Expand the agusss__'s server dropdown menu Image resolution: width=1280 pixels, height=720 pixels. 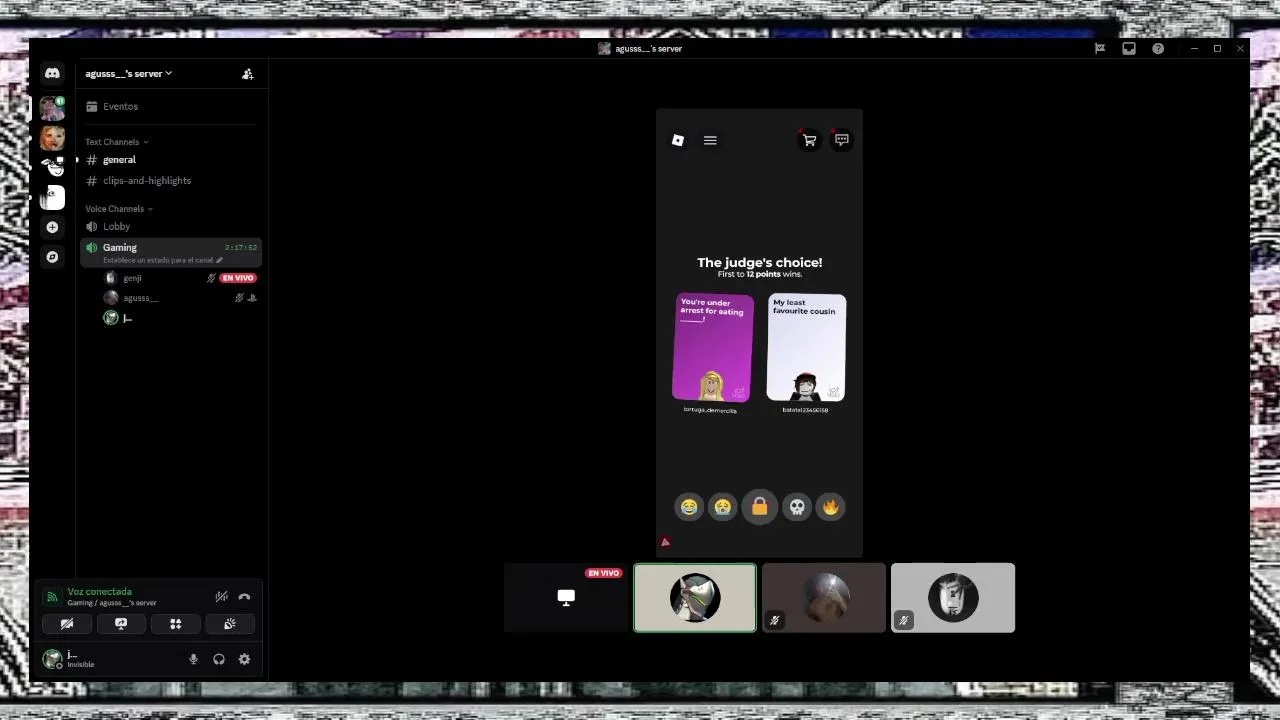click(129, 73)
